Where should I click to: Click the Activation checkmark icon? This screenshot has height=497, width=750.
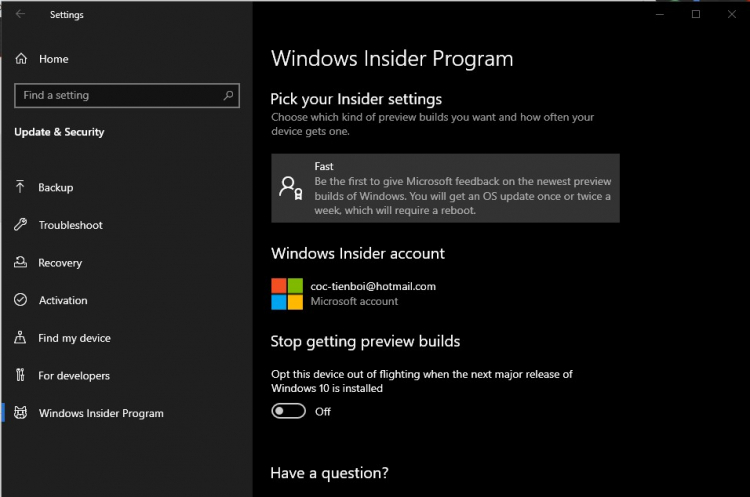tap(21, 300)
